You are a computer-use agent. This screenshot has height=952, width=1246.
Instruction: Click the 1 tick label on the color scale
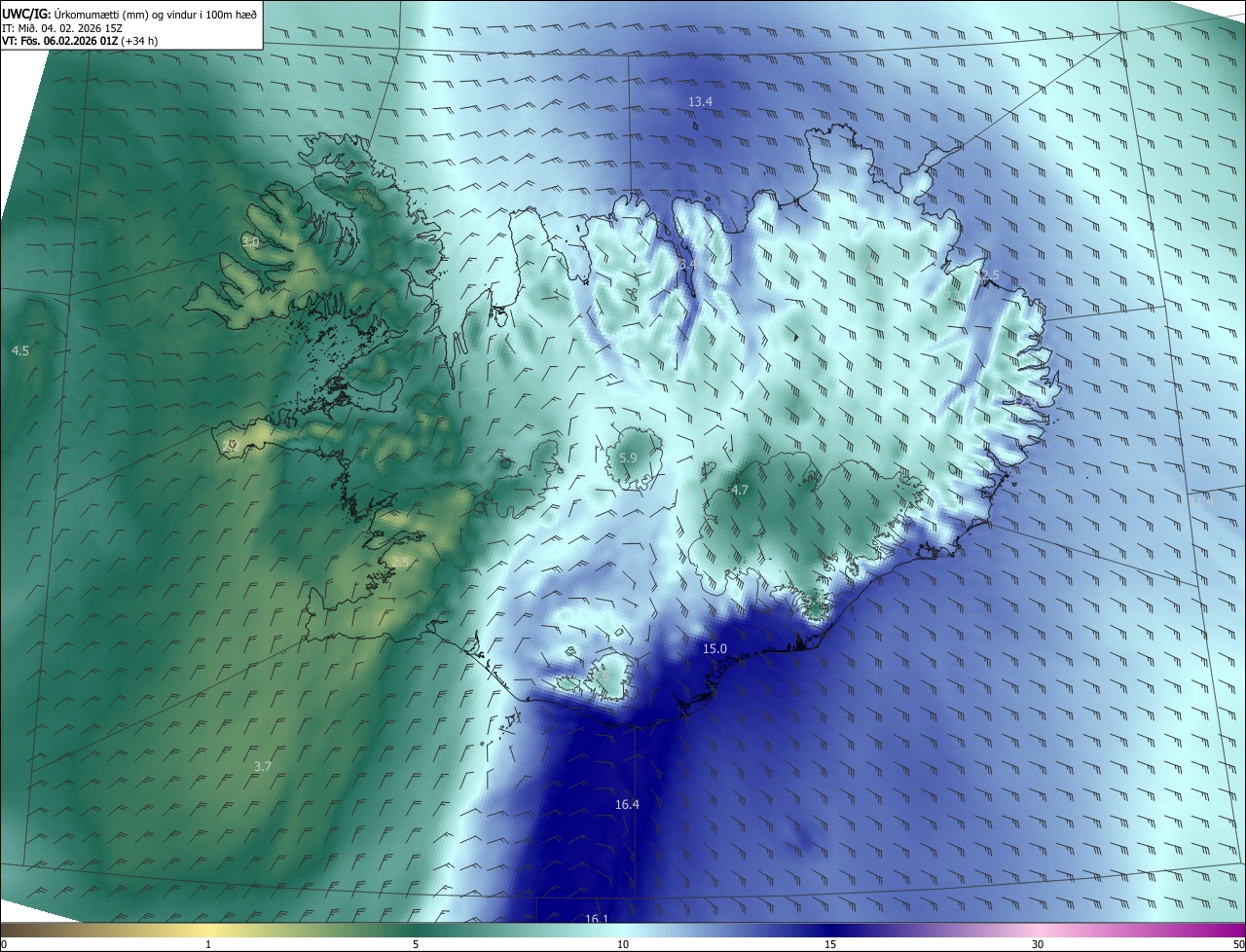pos(208,944)
